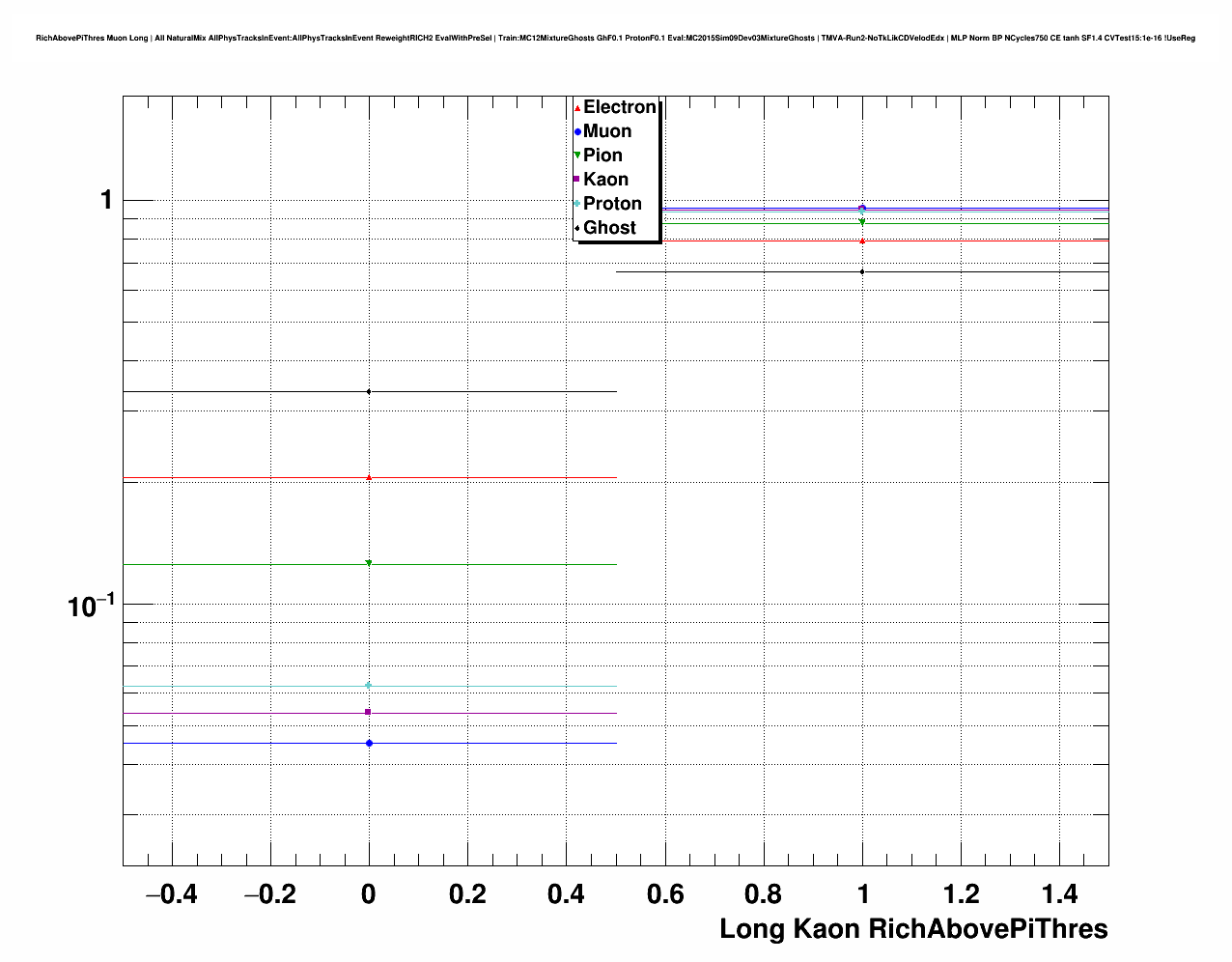
Task: Click the black Ghost legend marker
Action: click(577, 228)
